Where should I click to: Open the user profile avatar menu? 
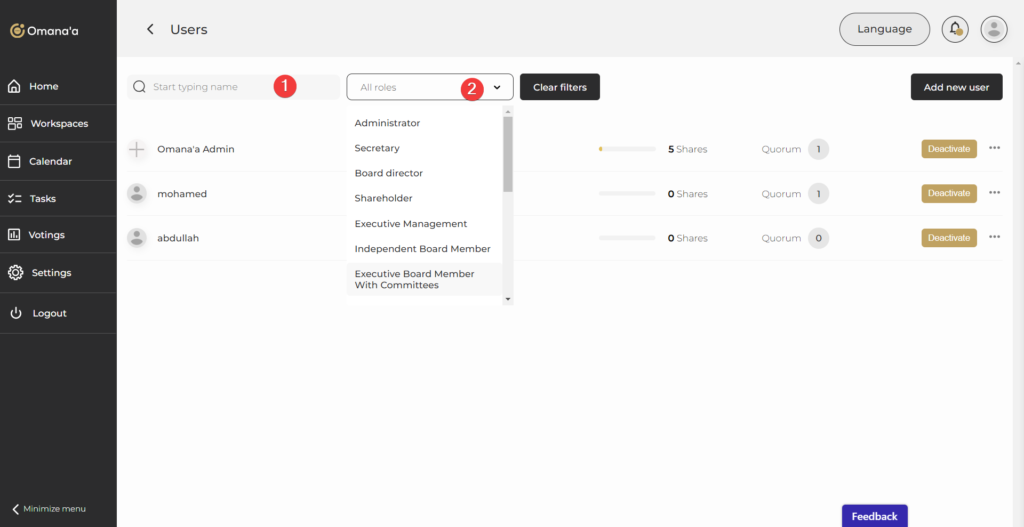click(x=993, y=30)
